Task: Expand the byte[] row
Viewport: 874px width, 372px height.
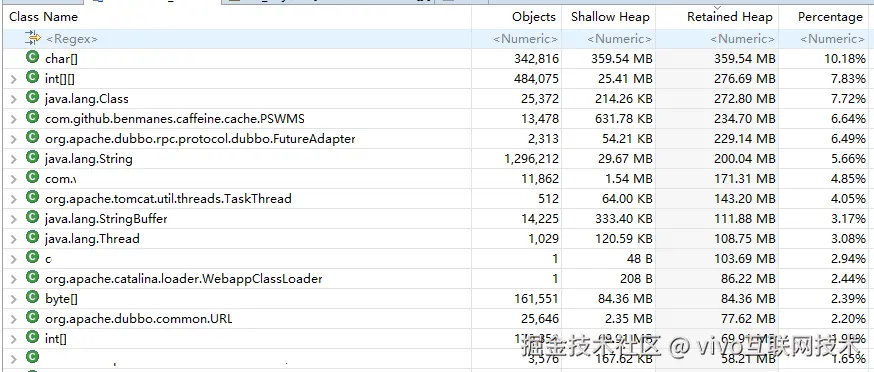Action: 14,298
